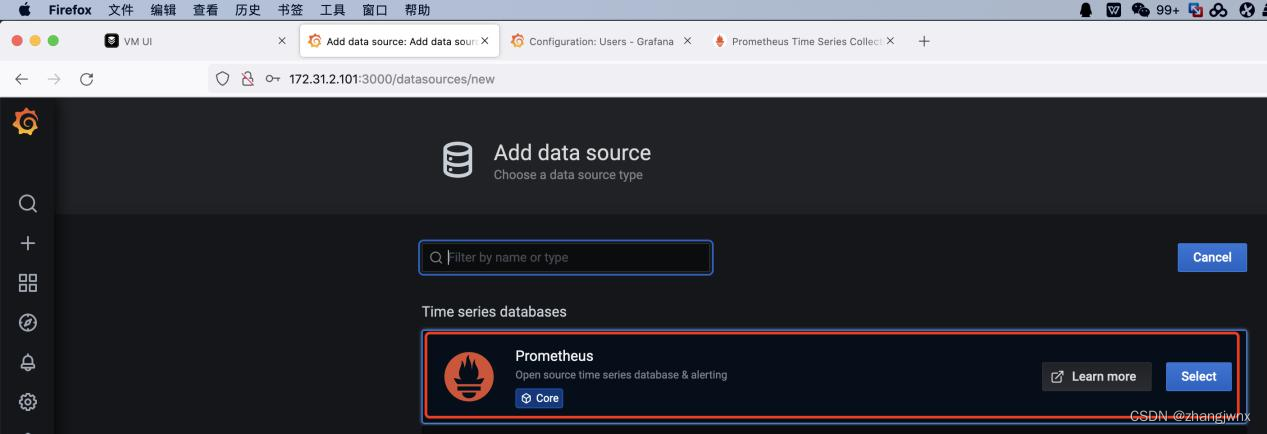Viewport: 1267px width, 434px height.
Task: Close the VM UI tab
Action: click(282, 41)
